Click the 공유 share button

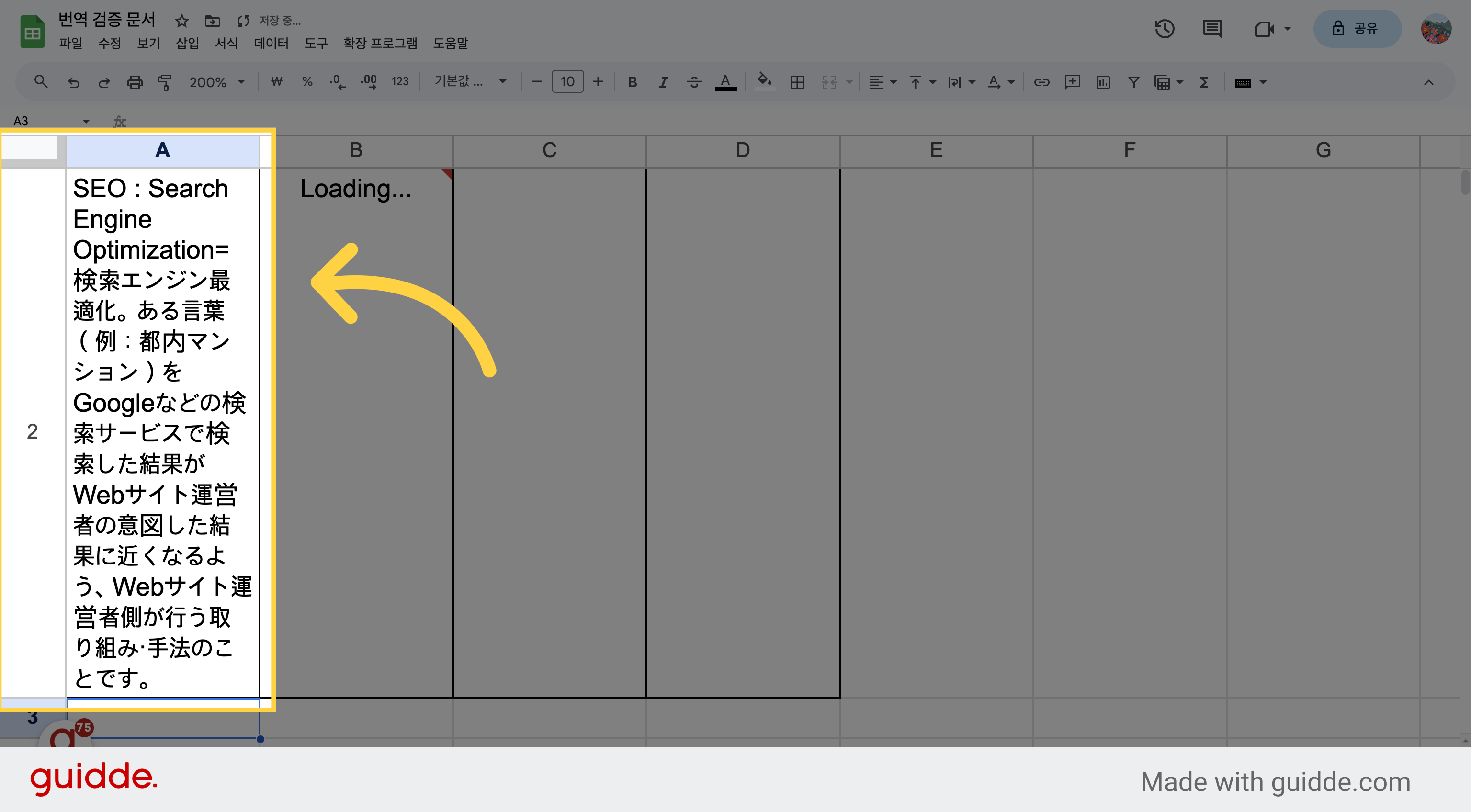[x=1357, y=29]
